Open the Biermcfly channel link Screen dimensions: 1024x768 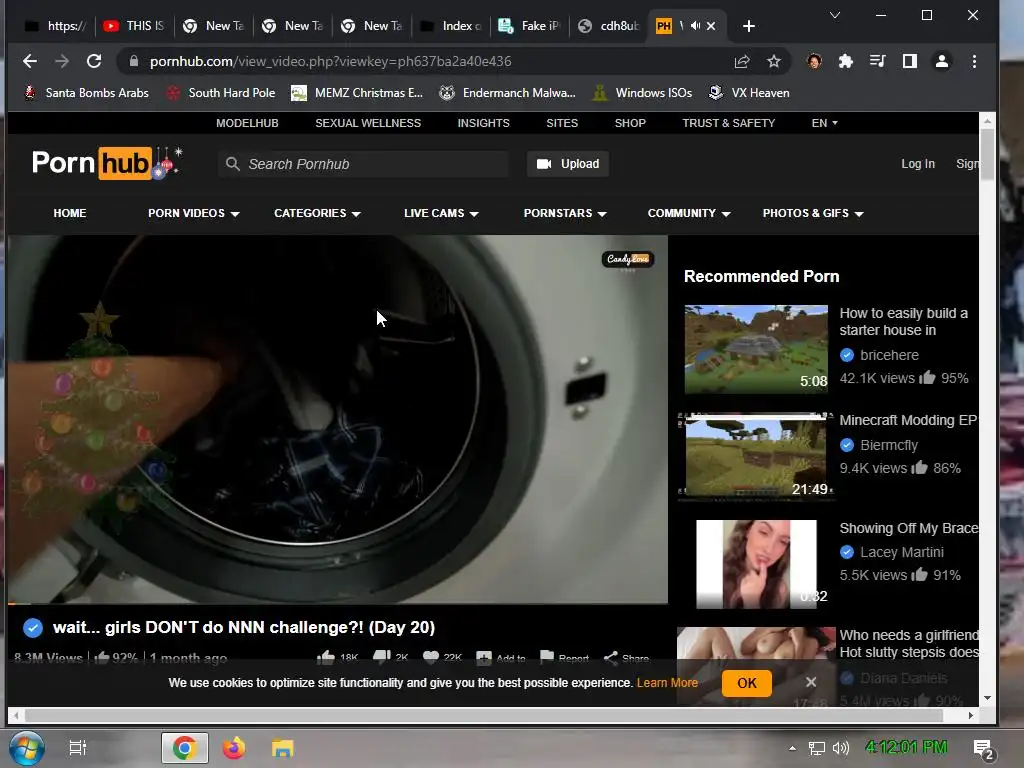pos(889,445)
